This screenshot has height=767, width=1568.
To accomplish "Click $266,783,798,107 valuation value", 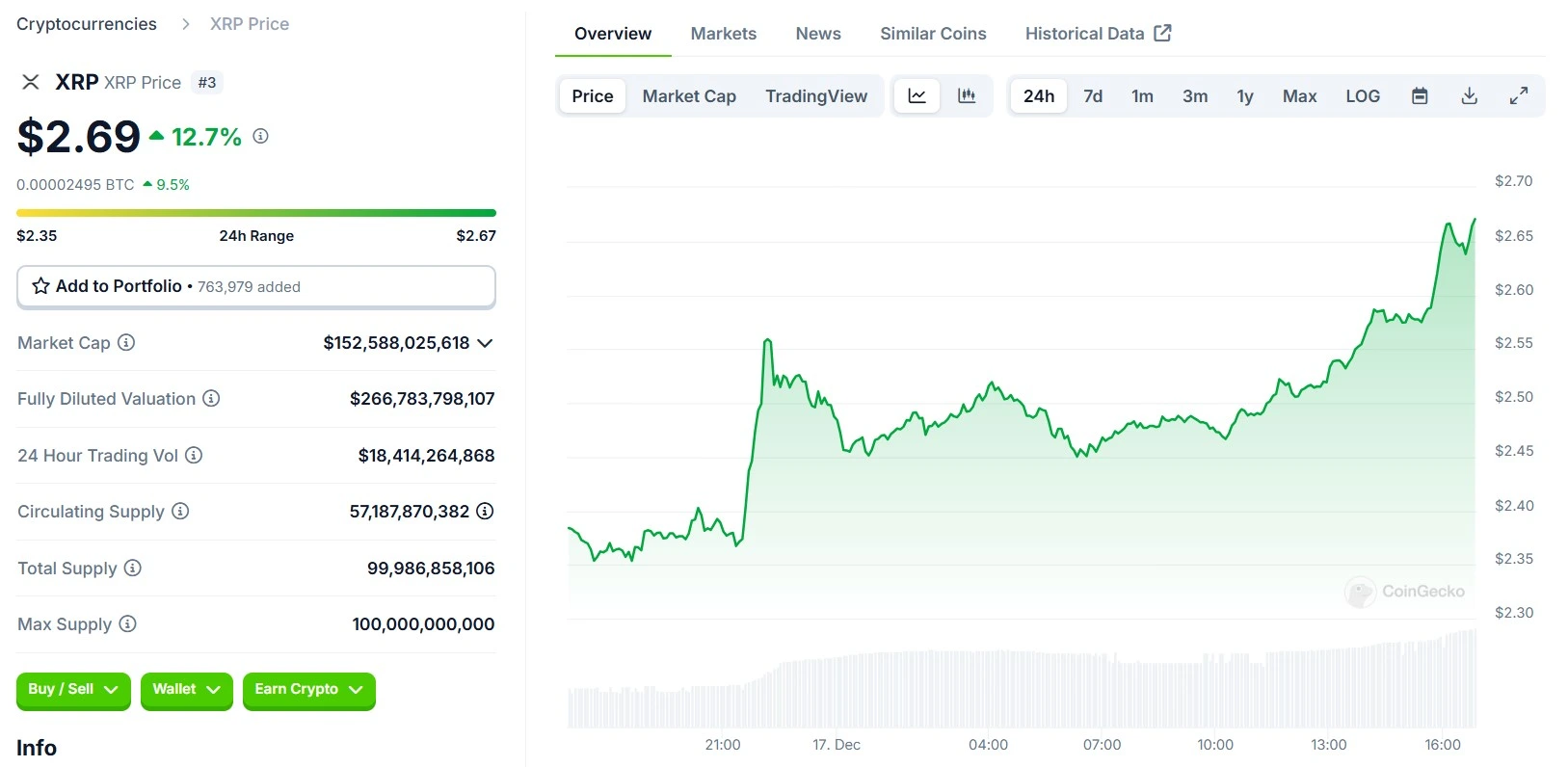I will coord(422,399).
